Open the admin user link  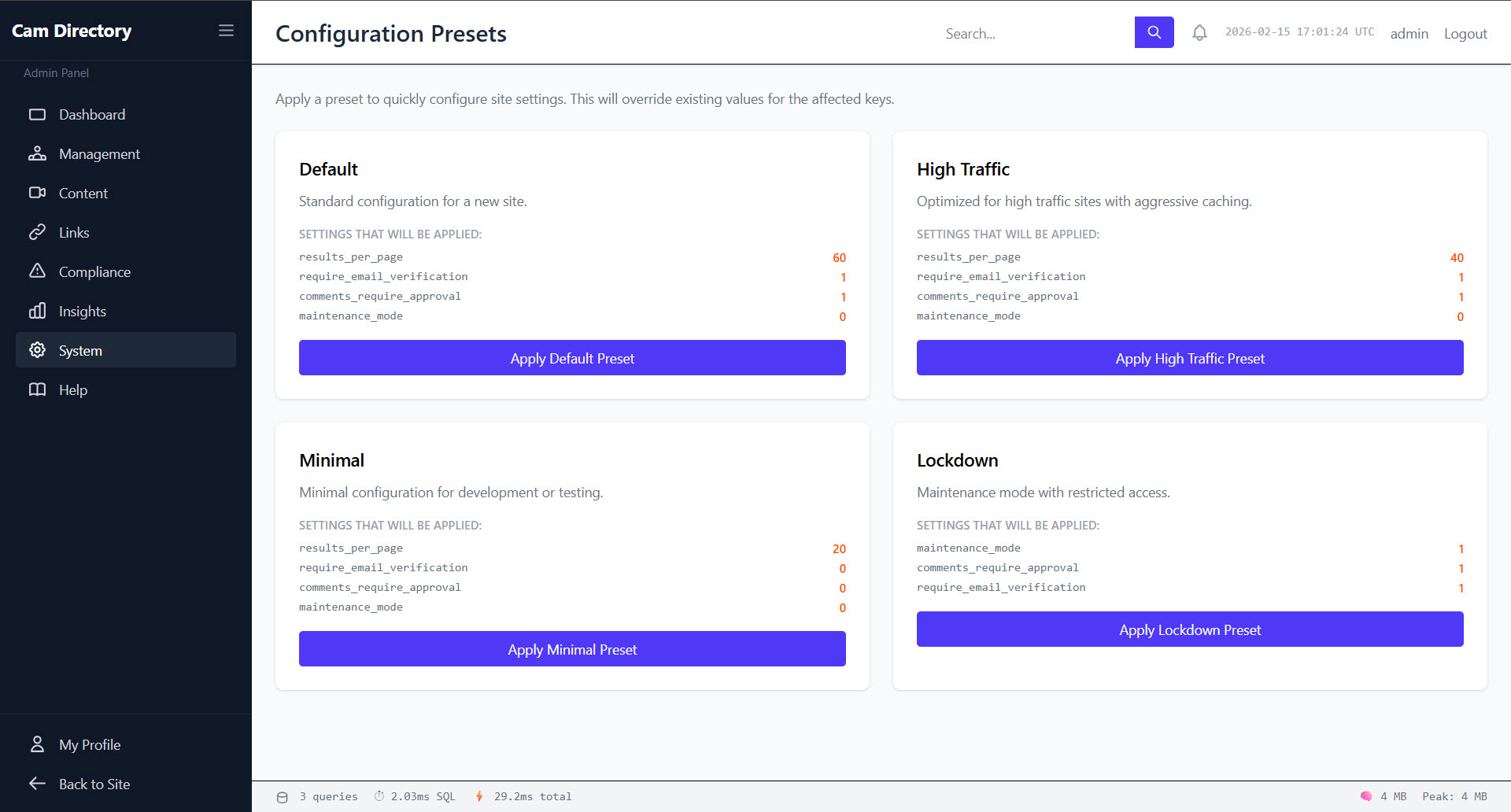tap(1409, 34)
